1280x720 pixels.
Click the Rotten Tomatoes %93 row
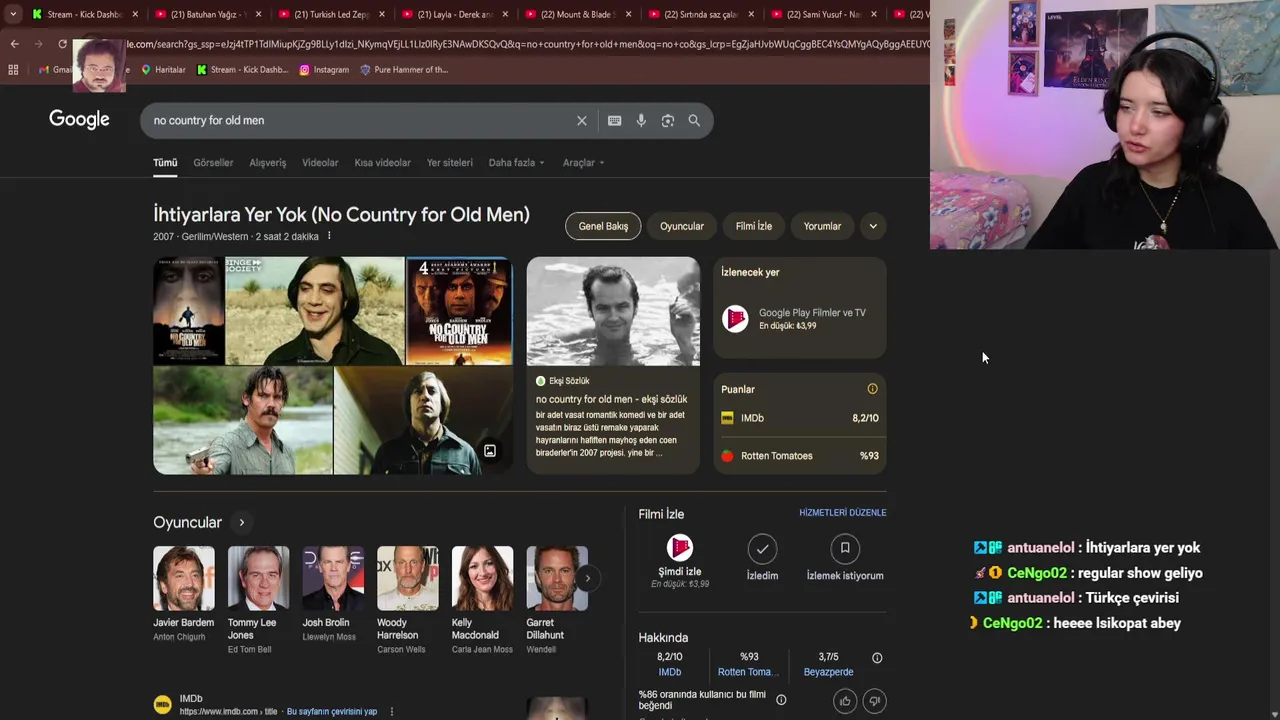pos(800,456)
